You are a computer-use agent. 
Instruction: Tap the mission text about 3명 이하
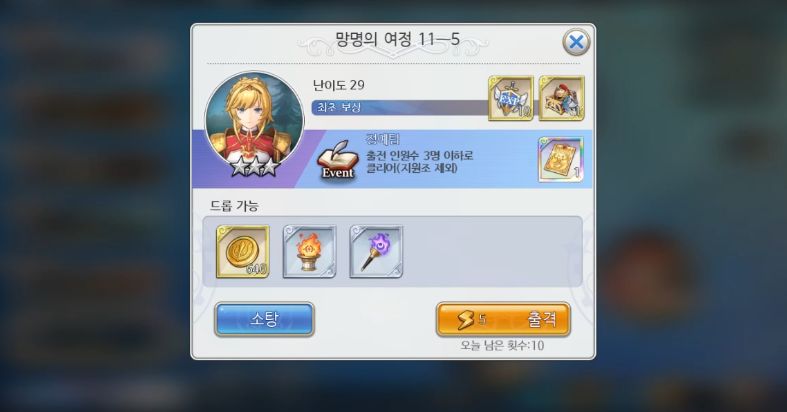420,162
